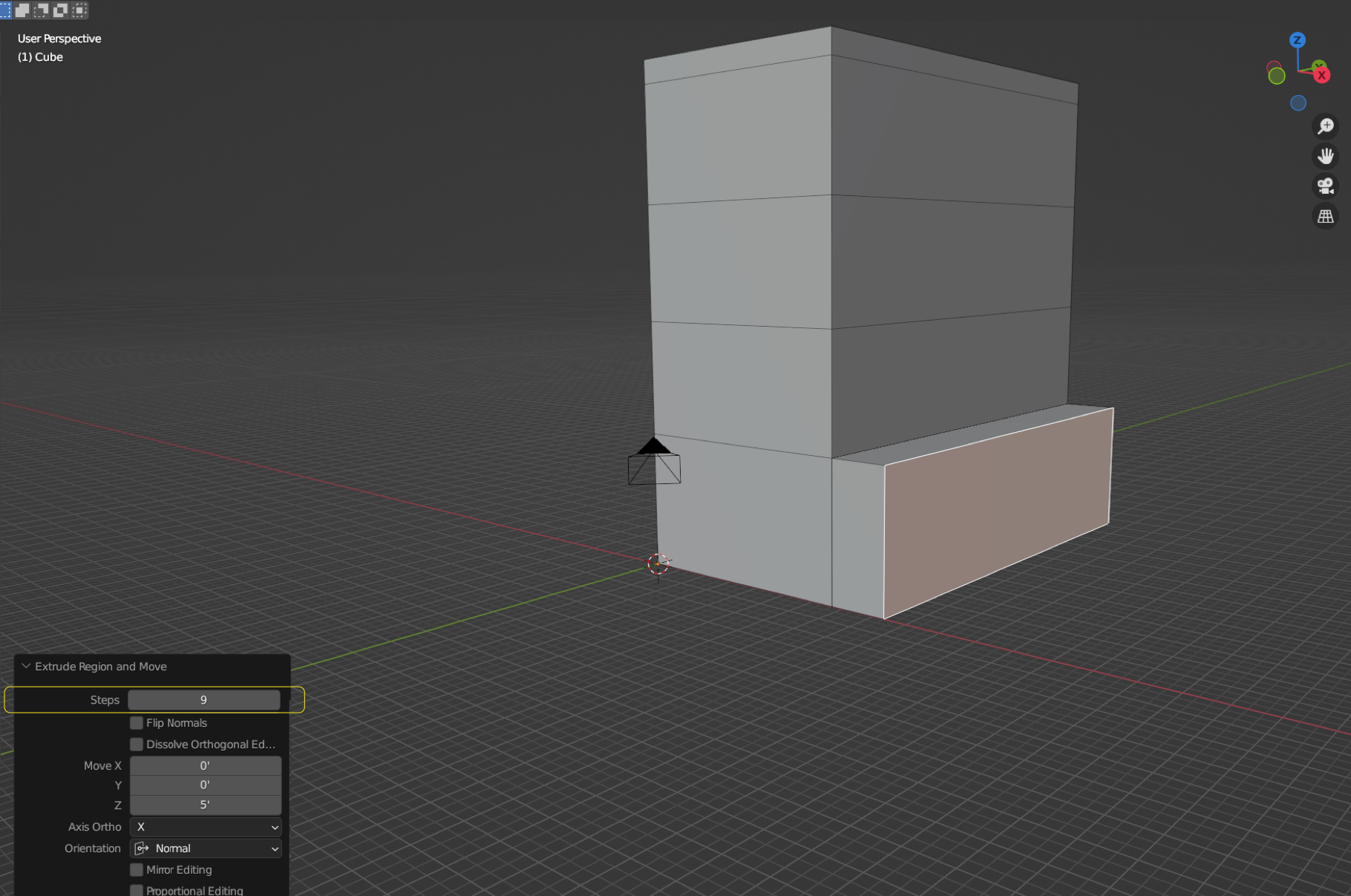The image size is (1351, 896).
Task: Click the Normal orientation icon in dropdown
Action: [x=142, y=848]
